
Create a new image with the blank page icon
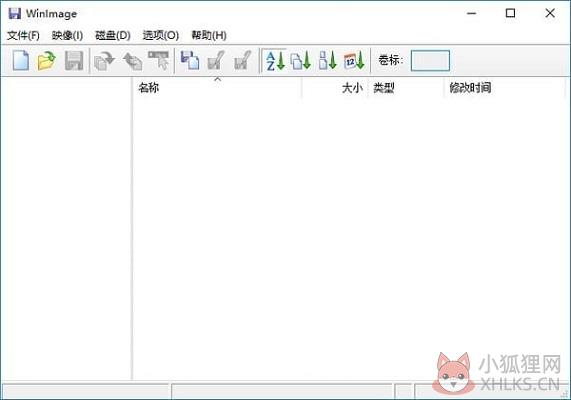pos(21,60)
